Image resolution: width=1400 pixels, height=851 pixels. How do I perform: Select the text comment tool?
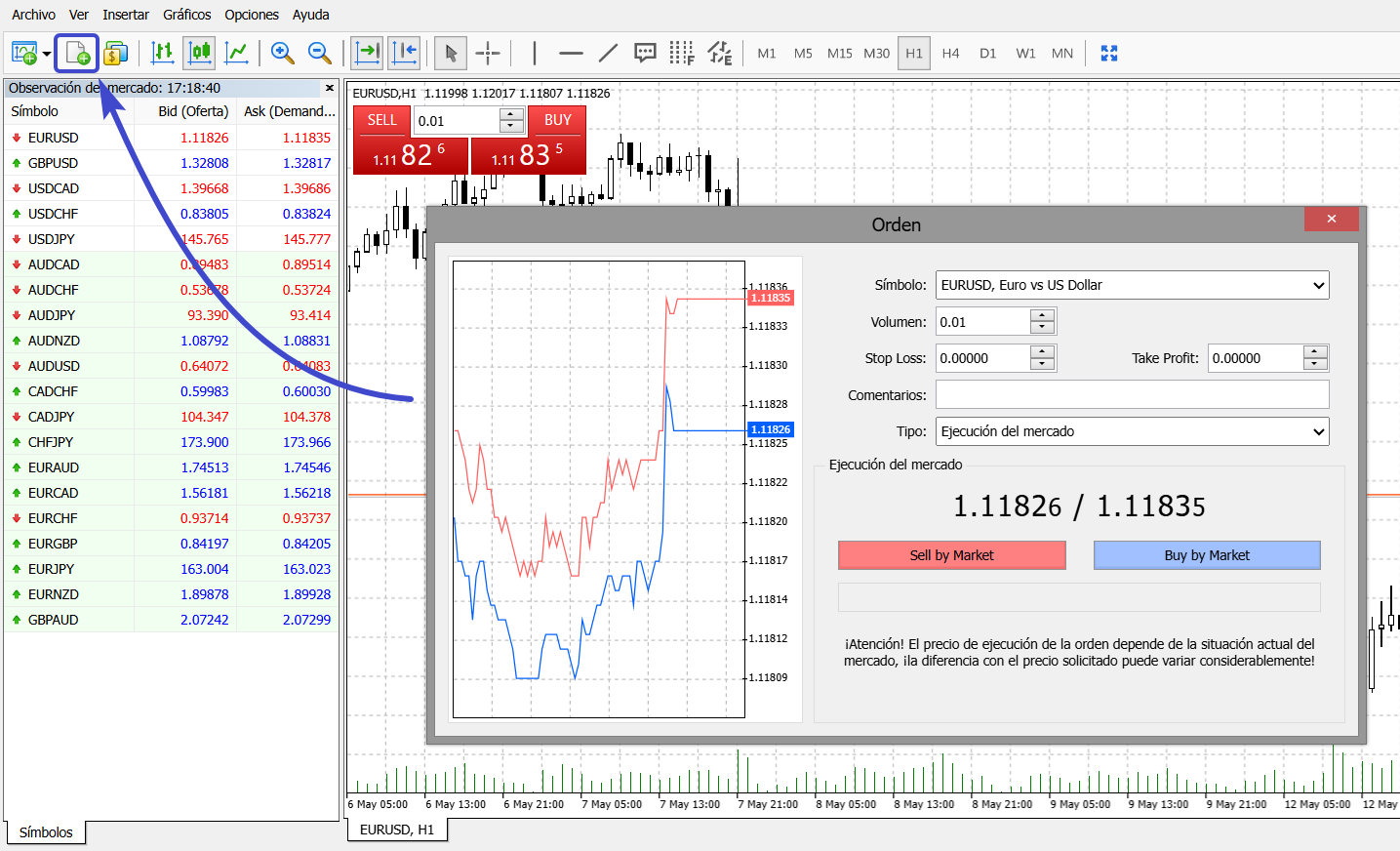[645, 53]
